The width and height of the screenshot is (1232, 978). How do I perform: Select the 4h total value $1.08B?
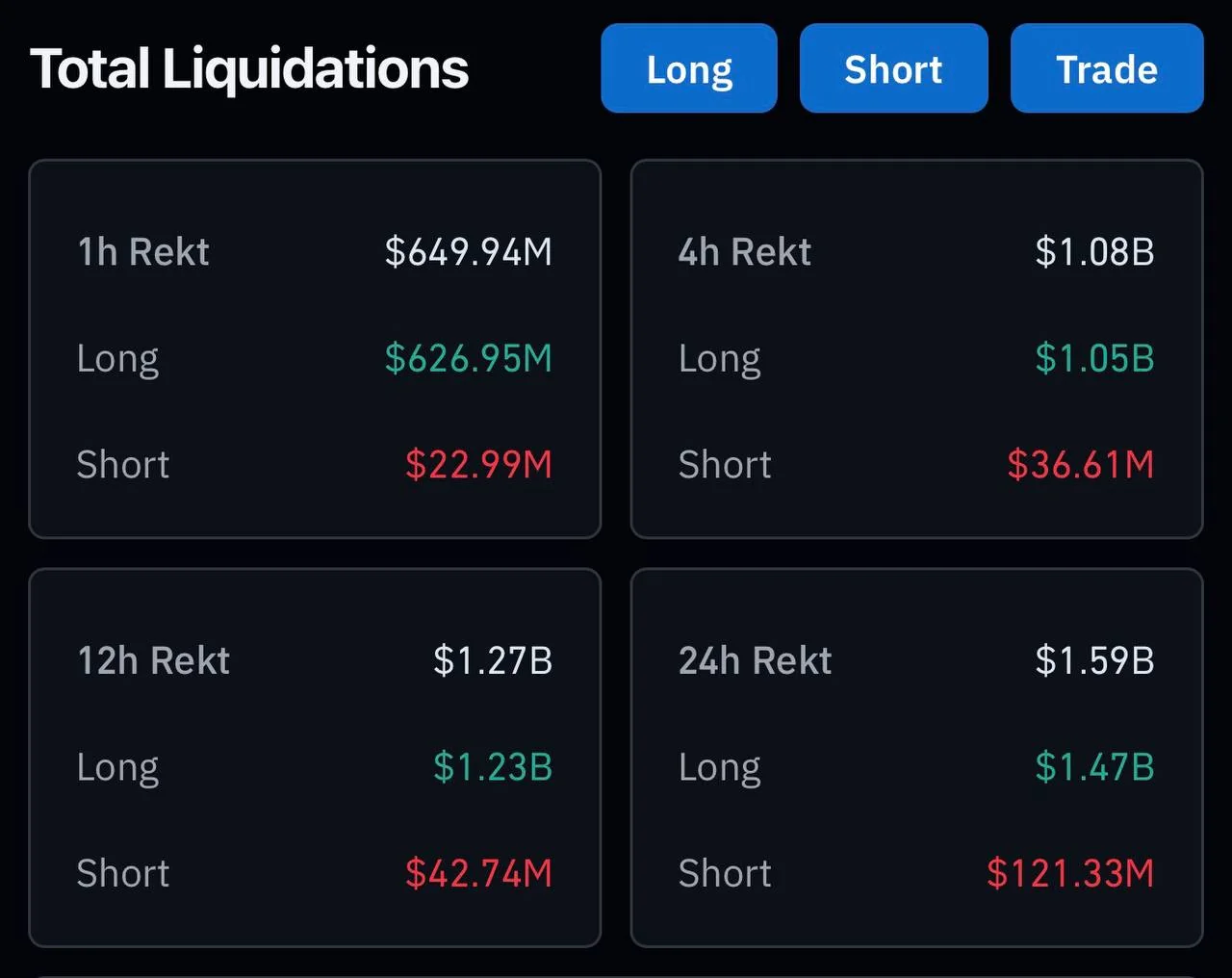click(x=1094, y=252)
